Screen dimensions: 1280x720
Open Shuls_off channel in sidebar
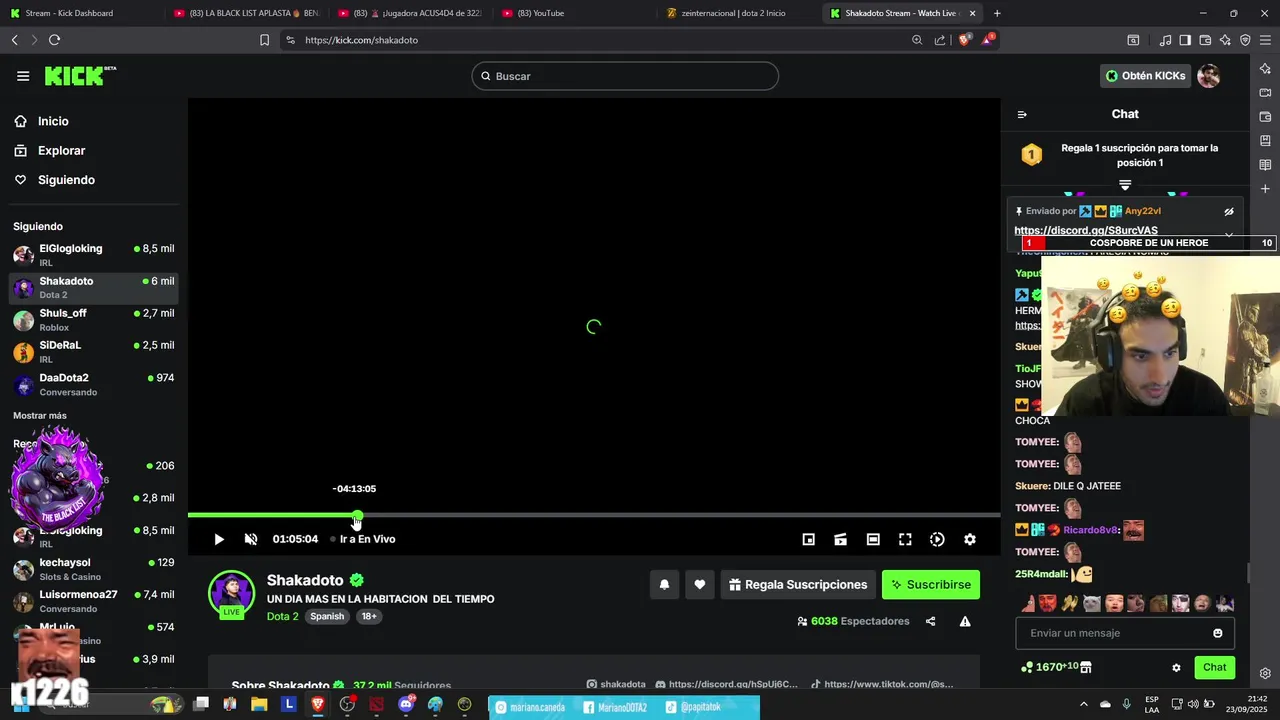94,320
